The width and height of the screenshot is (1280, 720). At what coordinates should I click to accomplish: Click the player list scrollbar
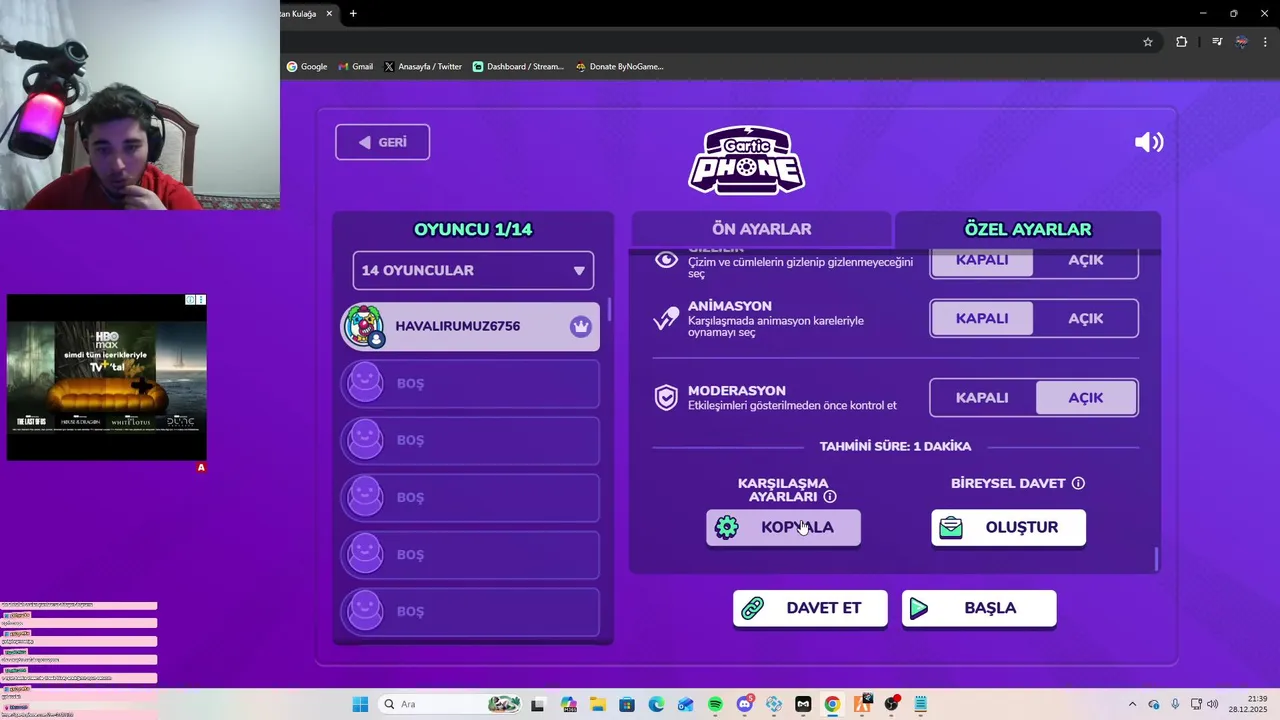coord(608,310)
